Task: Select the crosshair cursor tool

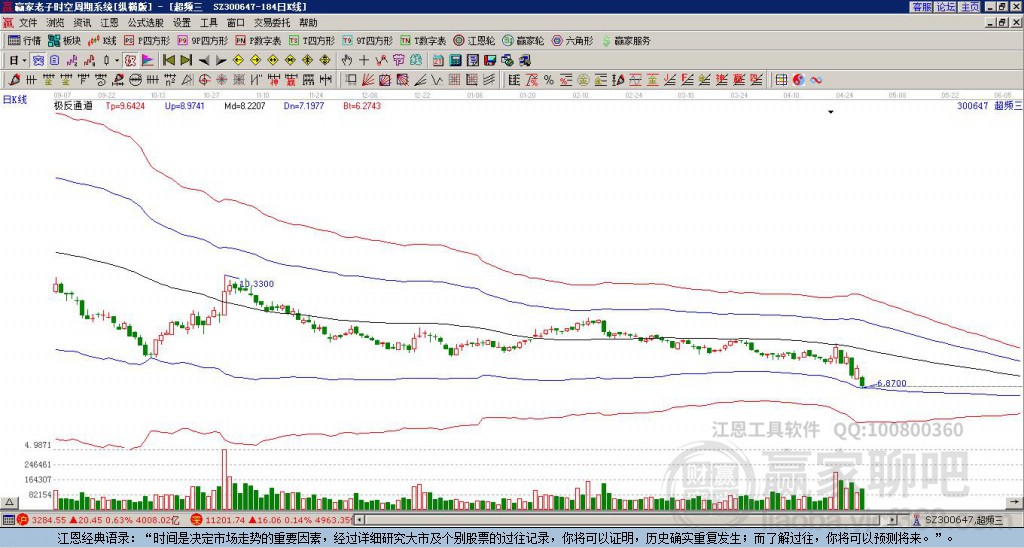Action: (364, 61)
